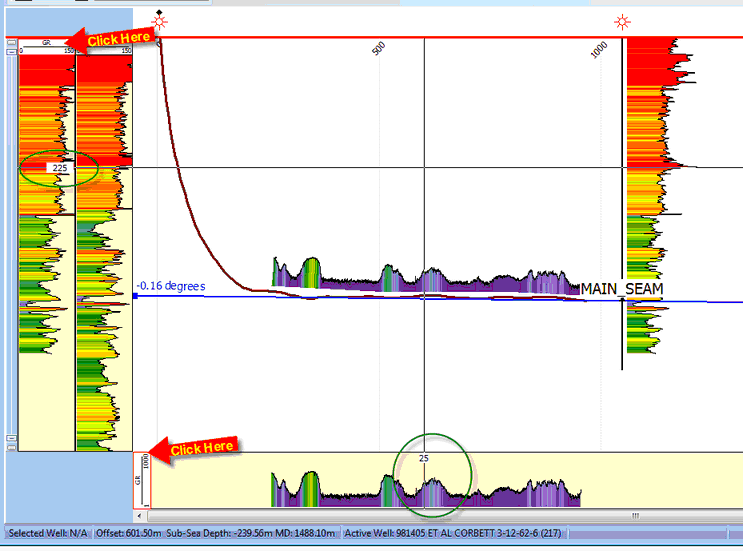
Task: Click the GR scale box of the horizontal track
Action: coord(143,480)
